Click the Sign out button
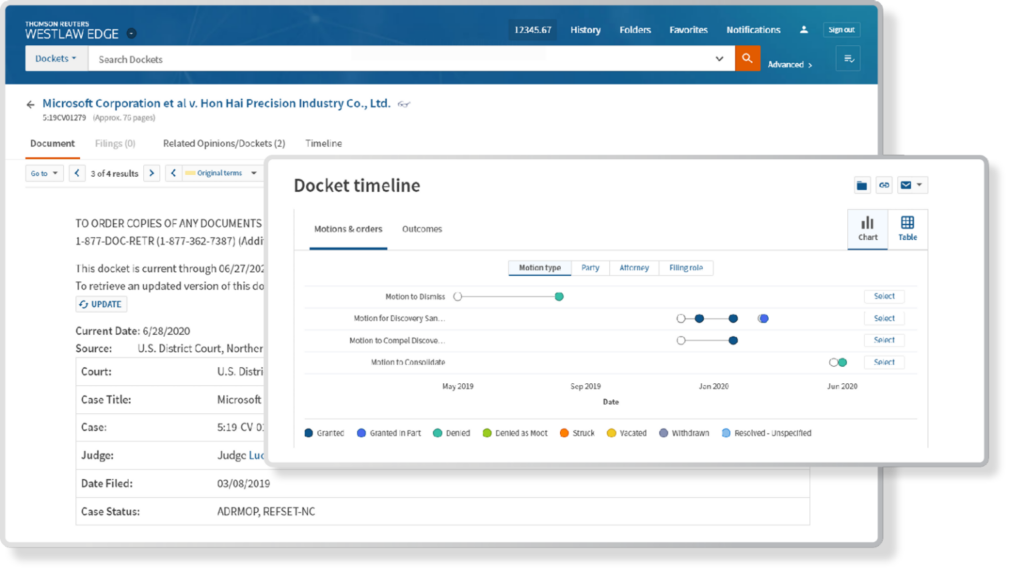This screenshot has width=1024, height=576. (x=841, y=30)
